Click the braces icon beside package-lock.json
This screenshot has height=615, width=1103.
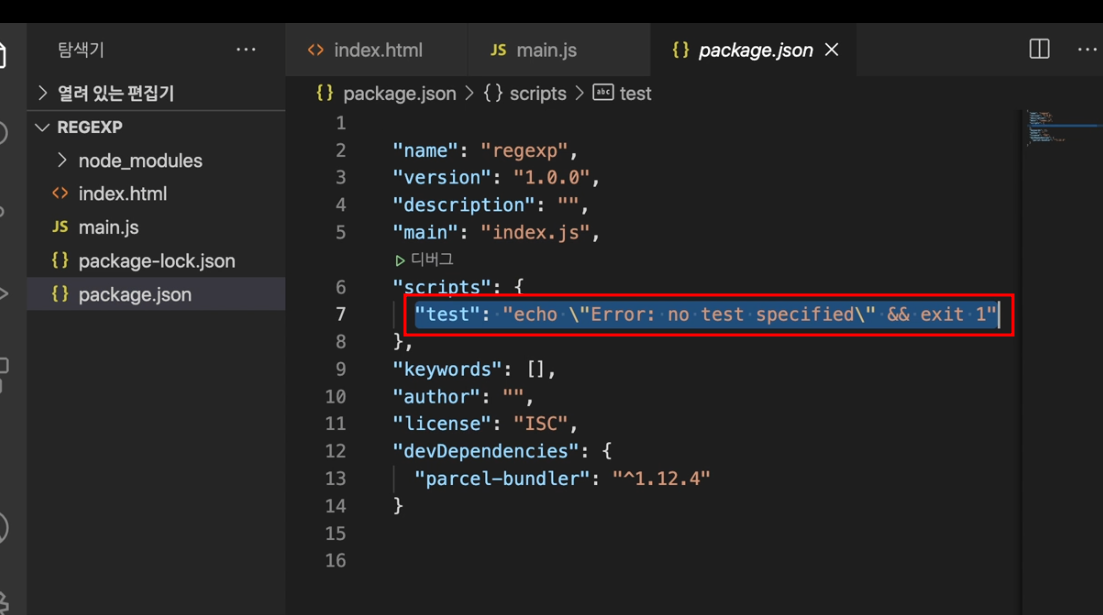click(x=60, y=260)
